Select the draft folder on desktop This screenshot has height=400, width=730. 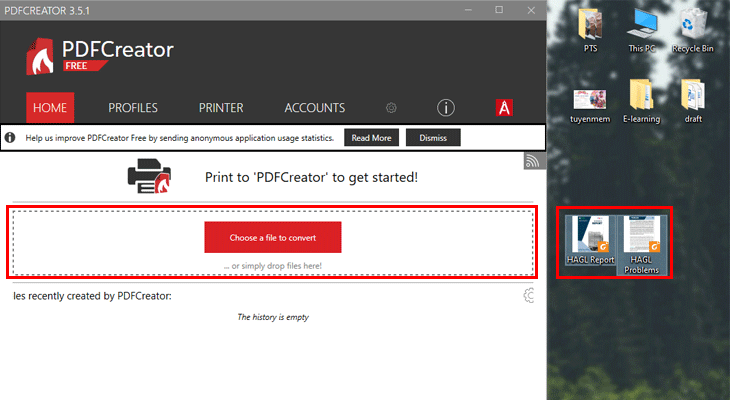(x=693, y=102)
